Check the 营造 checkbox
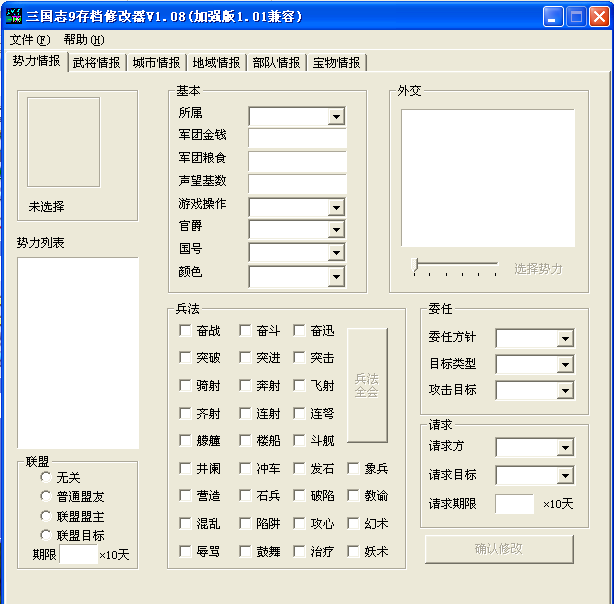The image size is (614, 604). (x=185, y=495)
